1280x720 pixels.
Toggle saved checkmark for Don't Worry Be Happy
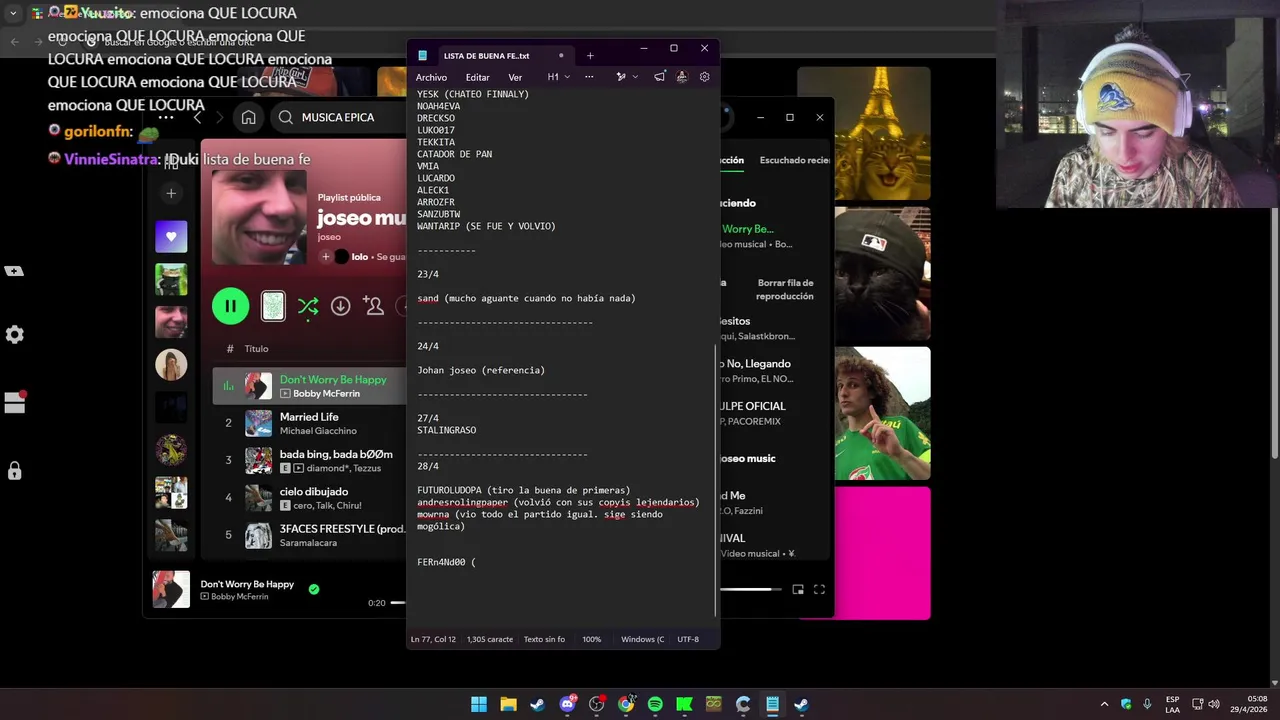coord(314,589)
